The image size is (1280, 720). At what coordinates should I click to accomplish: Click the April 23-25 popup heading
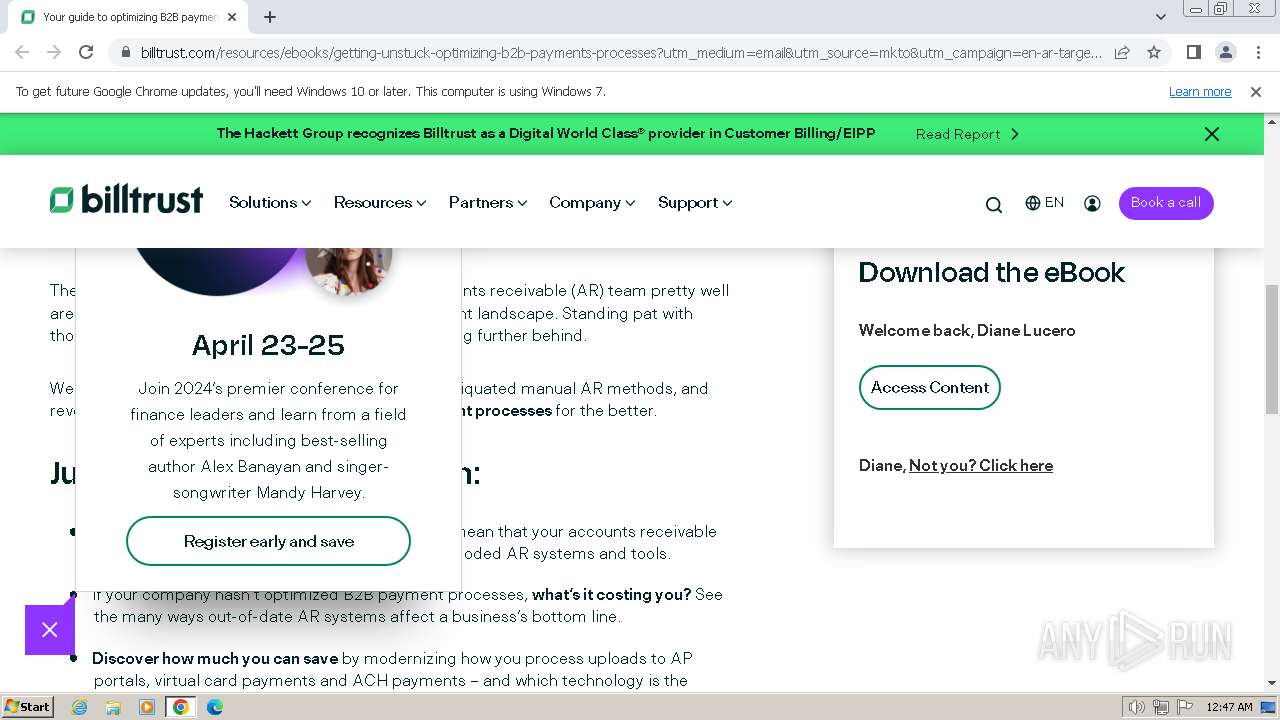point(268,346)
